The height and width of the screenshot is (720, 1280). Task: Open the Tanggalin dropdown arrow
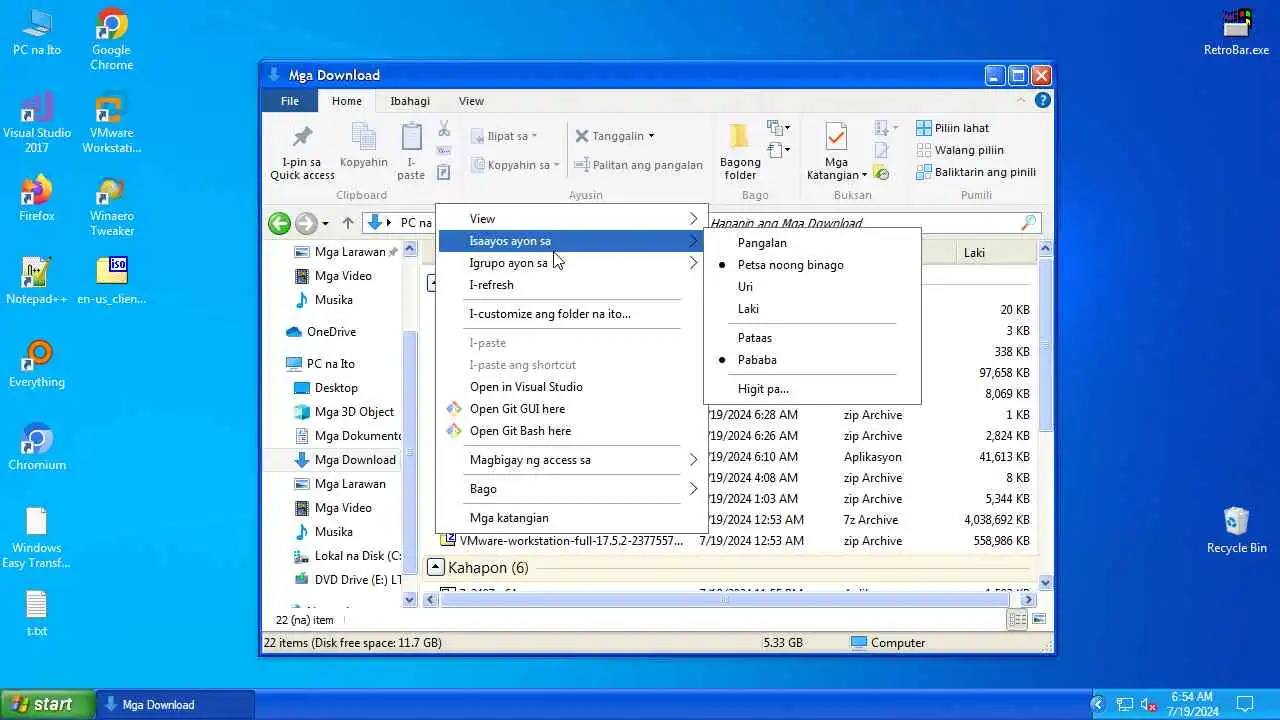651,136
